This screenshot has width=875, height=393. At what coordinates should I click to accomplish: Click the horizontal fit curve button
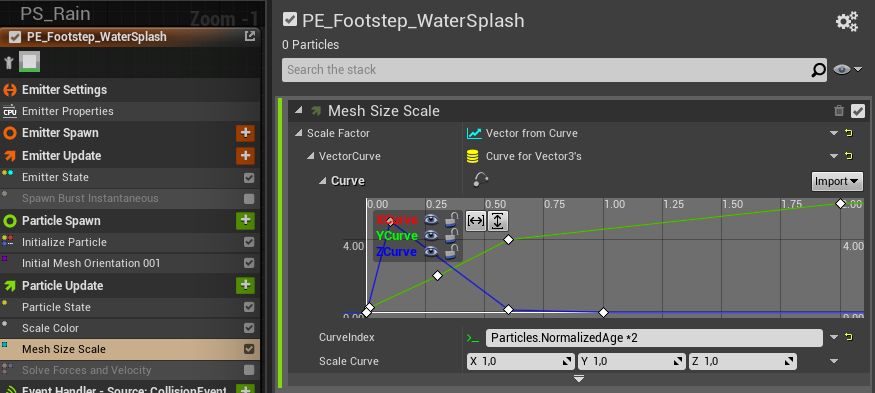coord(475,221)
